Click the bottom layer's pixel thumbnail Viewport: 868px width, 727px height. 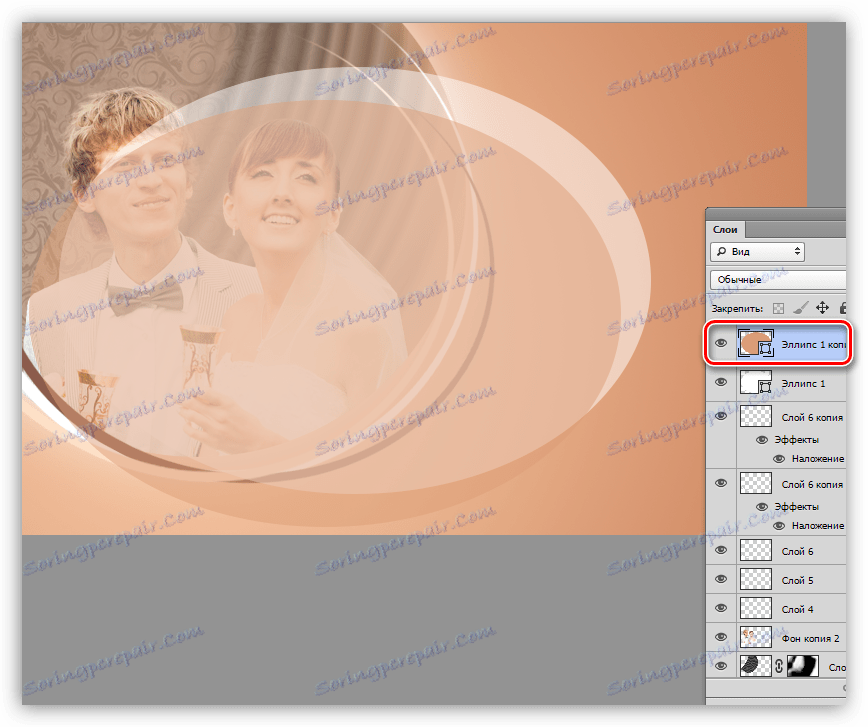click(756, 666)
